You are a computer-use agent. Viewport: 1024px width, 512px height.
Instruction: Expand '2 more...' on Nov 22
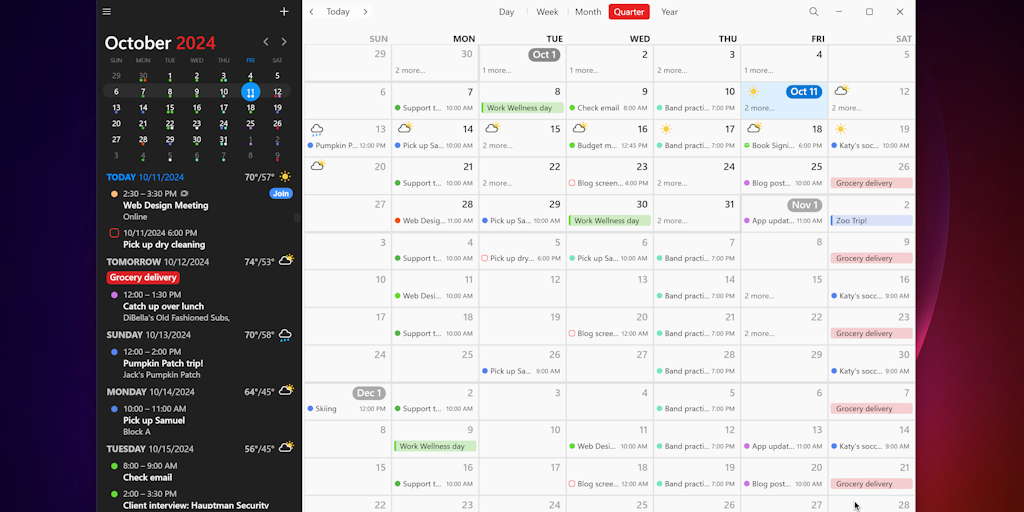(759, 334)
